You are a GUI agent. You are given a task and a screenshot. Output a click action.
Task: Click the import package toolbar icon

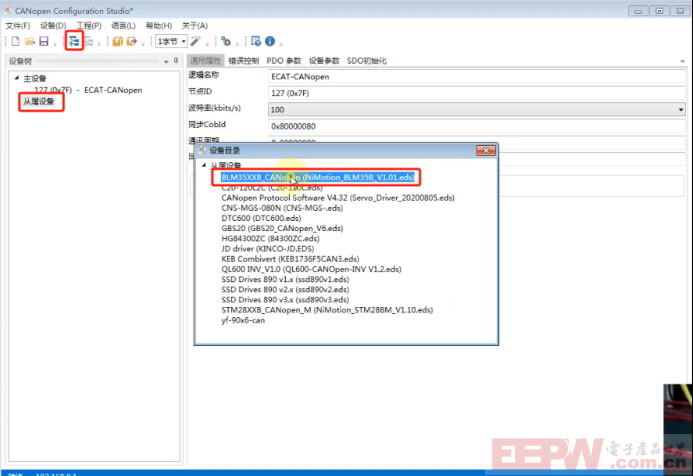[118, 41]
